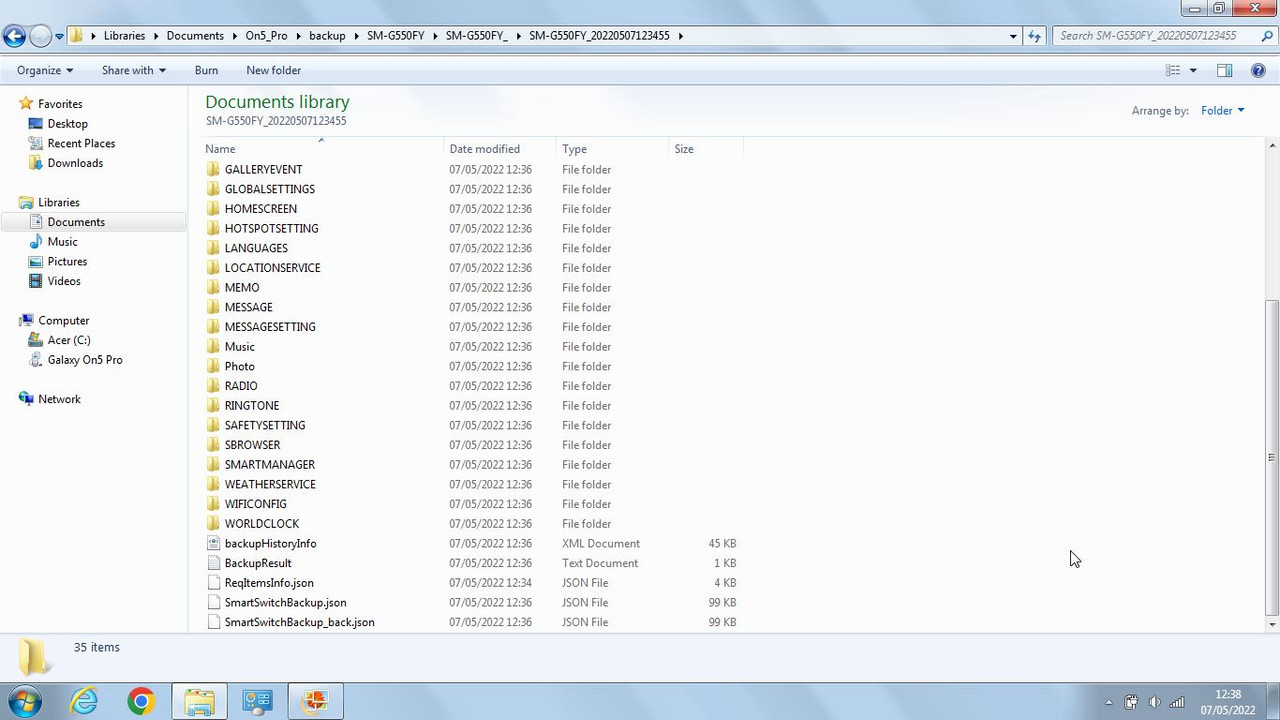
Task: Toggle the preview pane button
Action: pos(1224,70)
